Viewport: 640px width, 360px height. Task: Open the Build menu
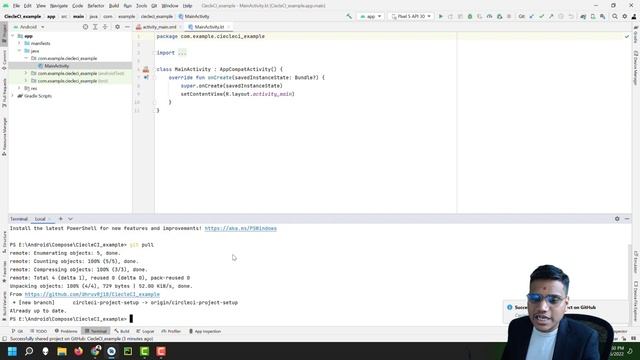coord(114,6)
